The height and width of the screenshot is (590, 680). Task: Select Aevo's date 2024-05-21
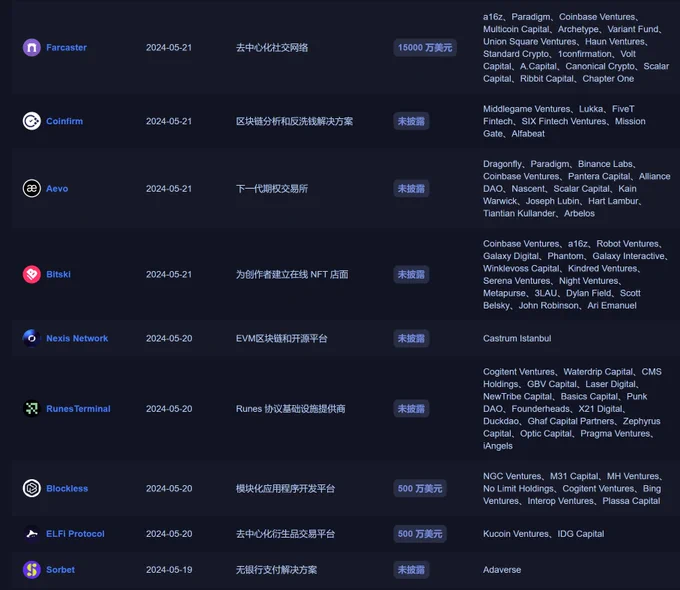click(x=169, y=189)
